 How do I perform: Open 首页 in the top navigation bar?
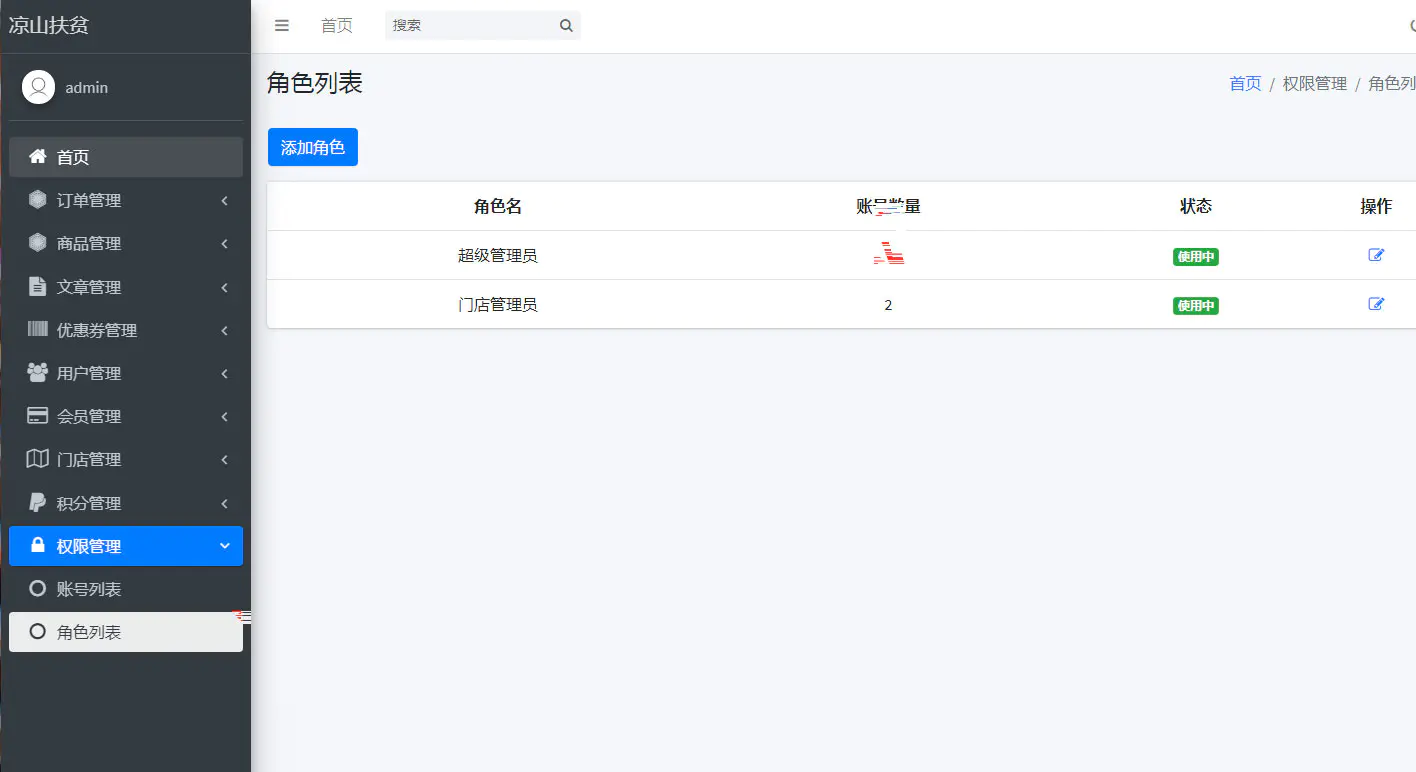pyautogui.click(x=337, y=25)
